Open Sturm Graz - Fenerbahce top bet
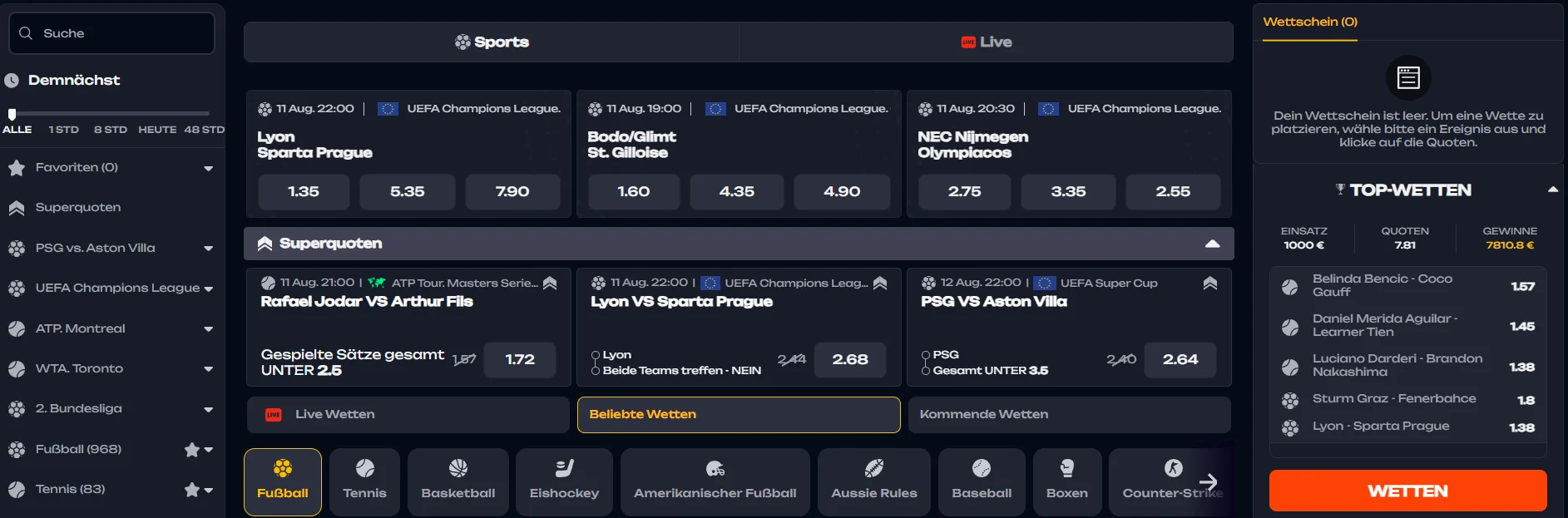The width and height of the screenshot is (1568, 518). tap(1407, 400)
